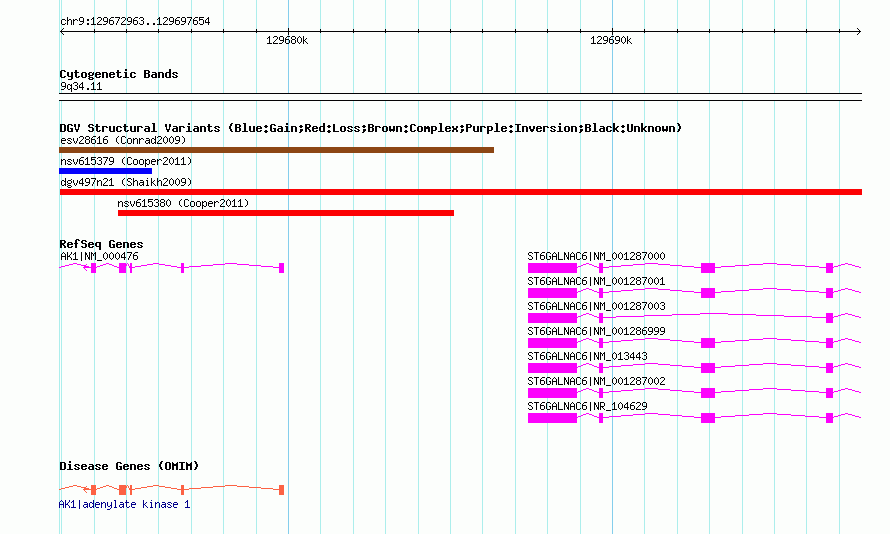Click the brown esv28616 complex variant bar
The height and width of the screenshot is (534, 890).
pyautogui.click(x=276, y=150)
